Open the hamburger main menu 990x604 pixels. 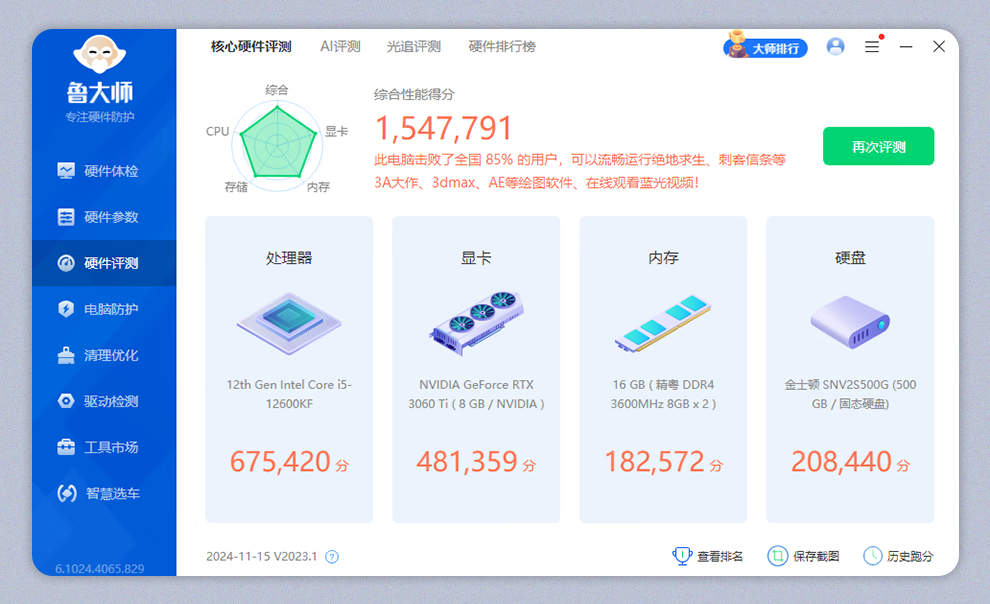pyautogui.click(x=872, y=47)
